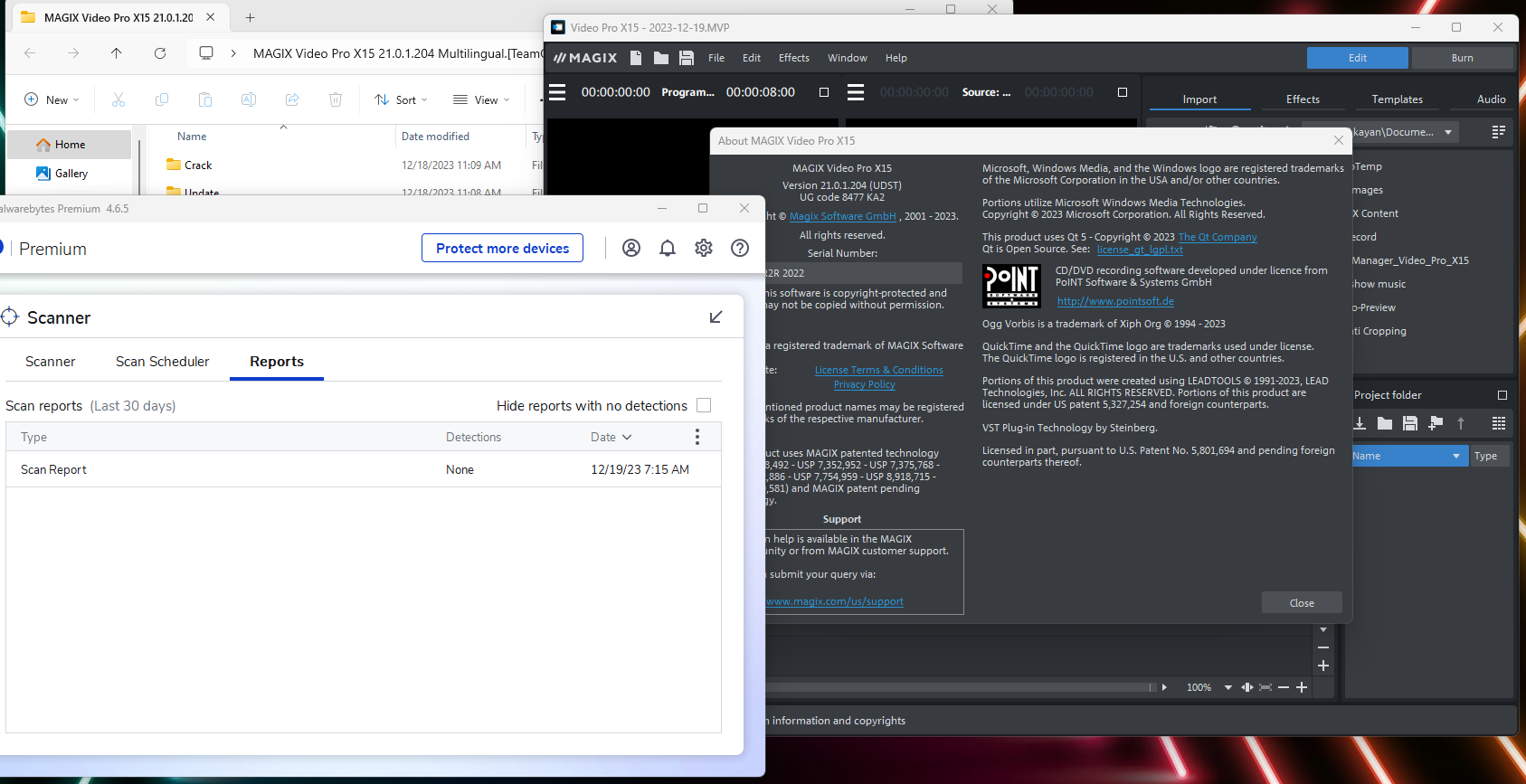Open scan reports three-dot options menu

(697, 437)
